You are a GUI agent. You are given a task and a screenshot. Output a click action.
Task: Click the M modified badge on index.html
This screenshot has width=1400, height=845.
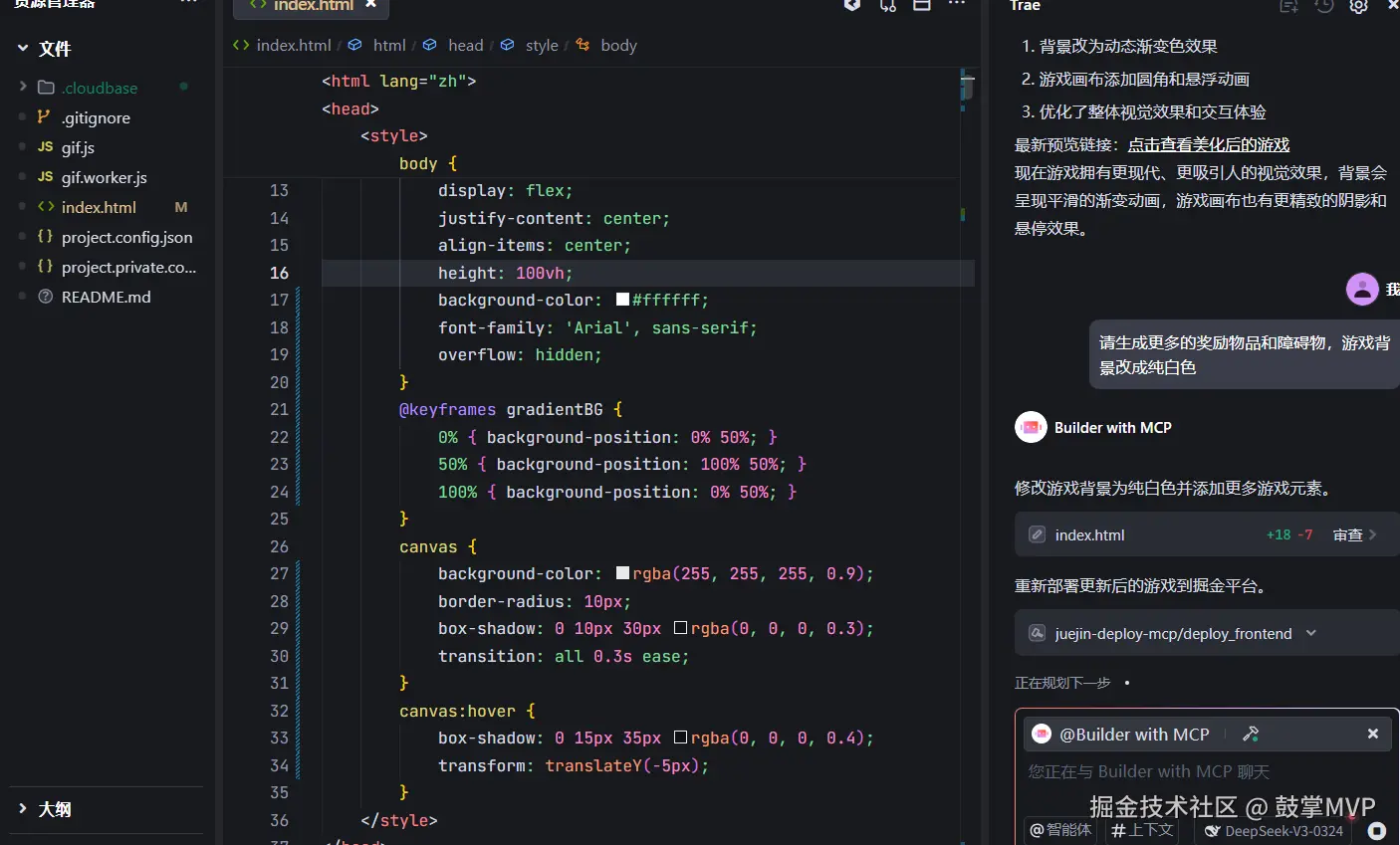[x=181, y=207]
